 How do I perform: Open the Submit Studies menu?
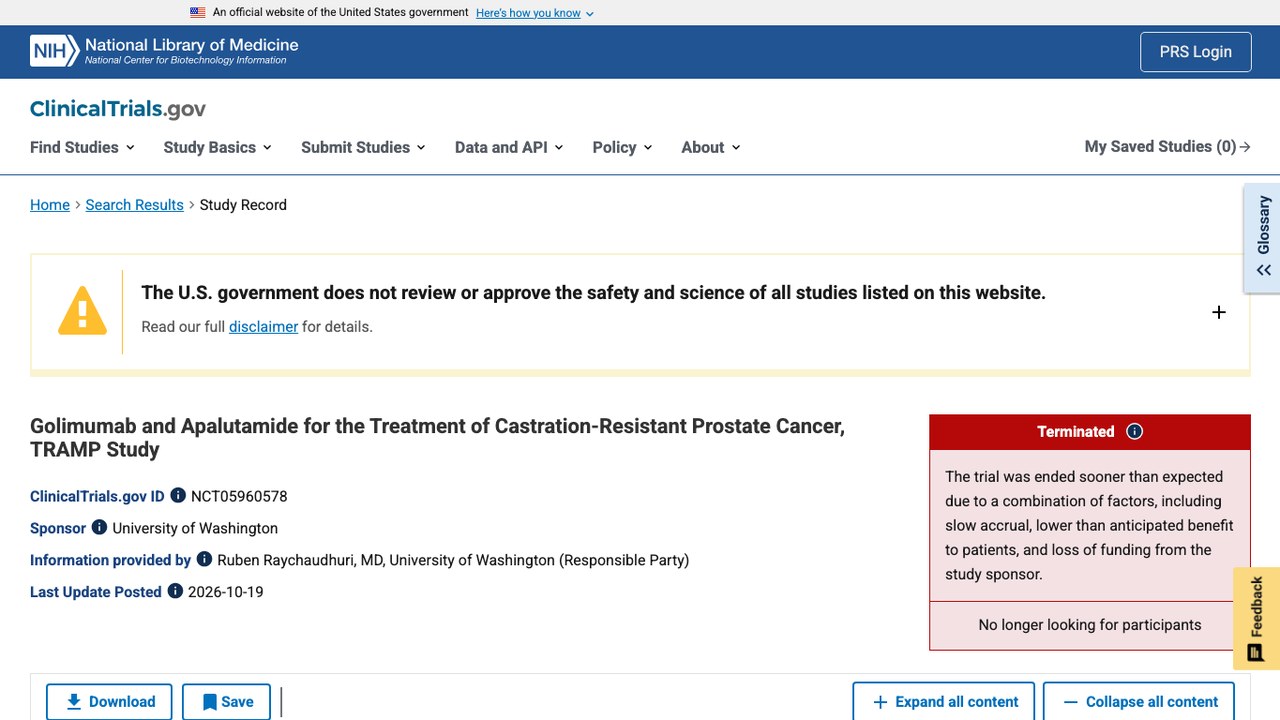(x=363, y=147)
